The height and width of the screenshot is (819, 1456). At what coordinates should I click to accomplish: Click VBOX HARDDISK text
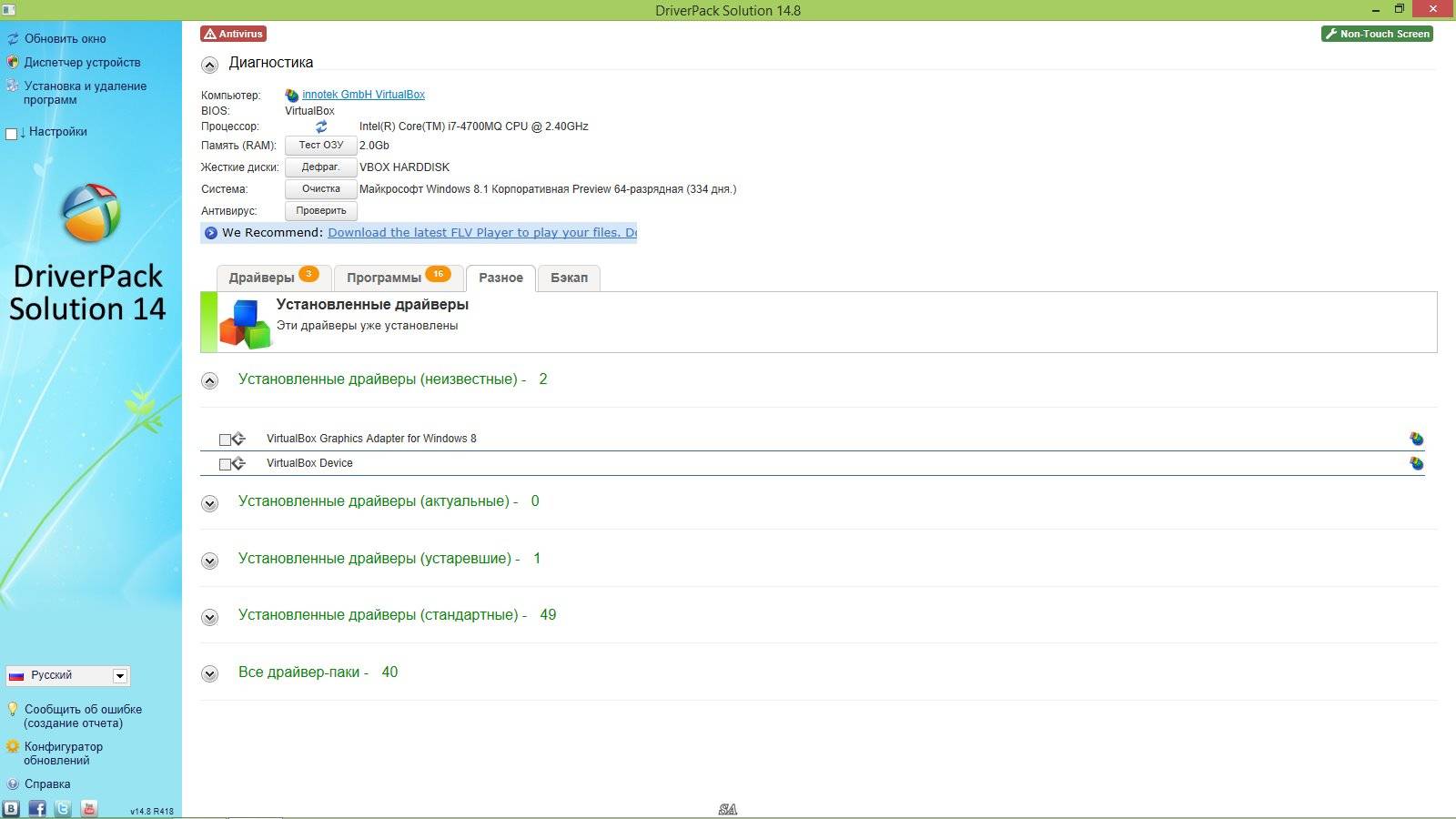[404, 167]
